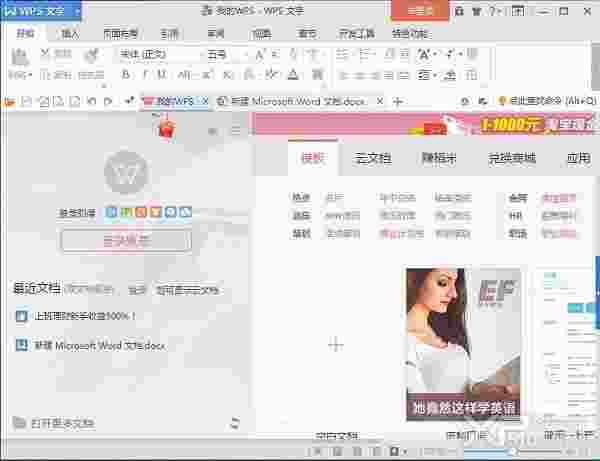The image size is (600, 461).
Task: Click the numbered list icon
Action: (x=366, y=55)
